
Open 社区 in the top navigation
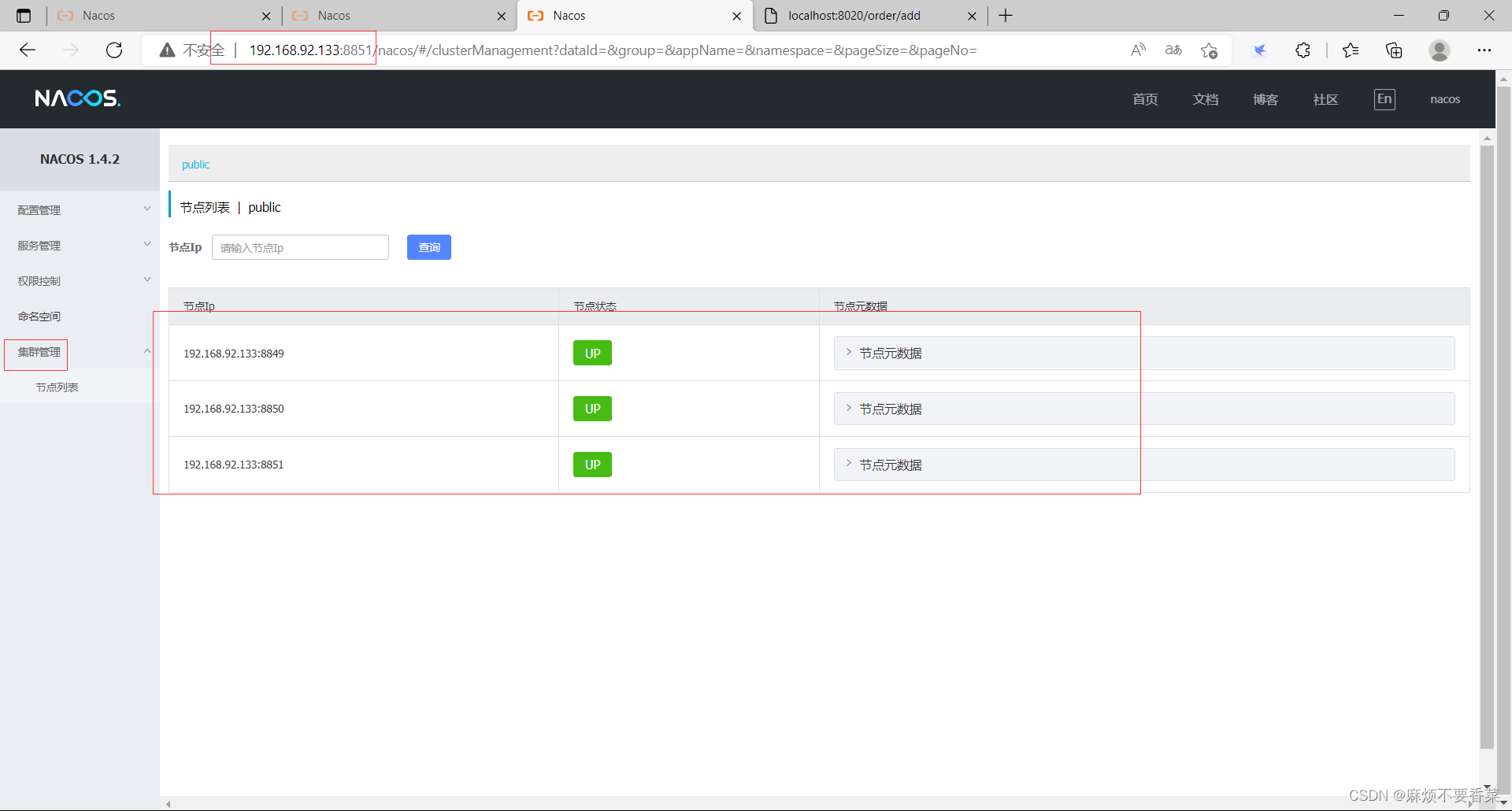tap(1325, 99)
